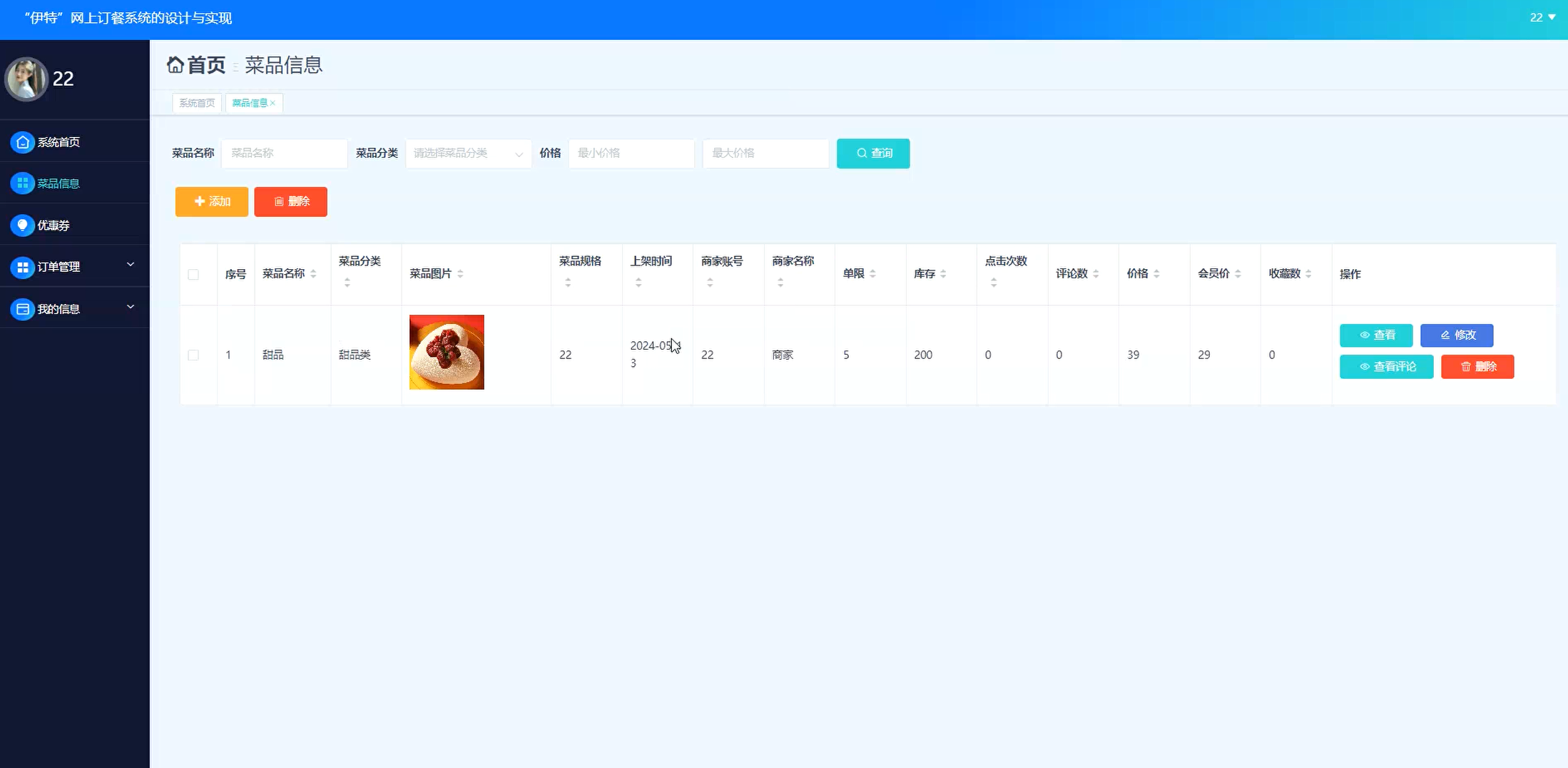Select the 菜品信息 grid icon in sidebar
Viewport: 1568px width, 768px height.
click(x=22, y=183)
